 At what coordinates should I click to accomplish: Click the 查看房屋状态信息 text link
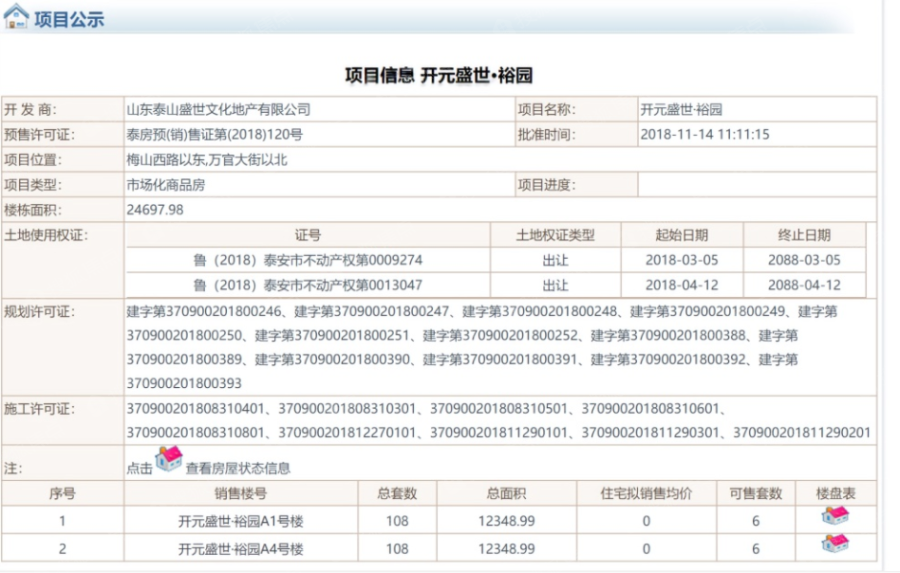coord(238,468)
